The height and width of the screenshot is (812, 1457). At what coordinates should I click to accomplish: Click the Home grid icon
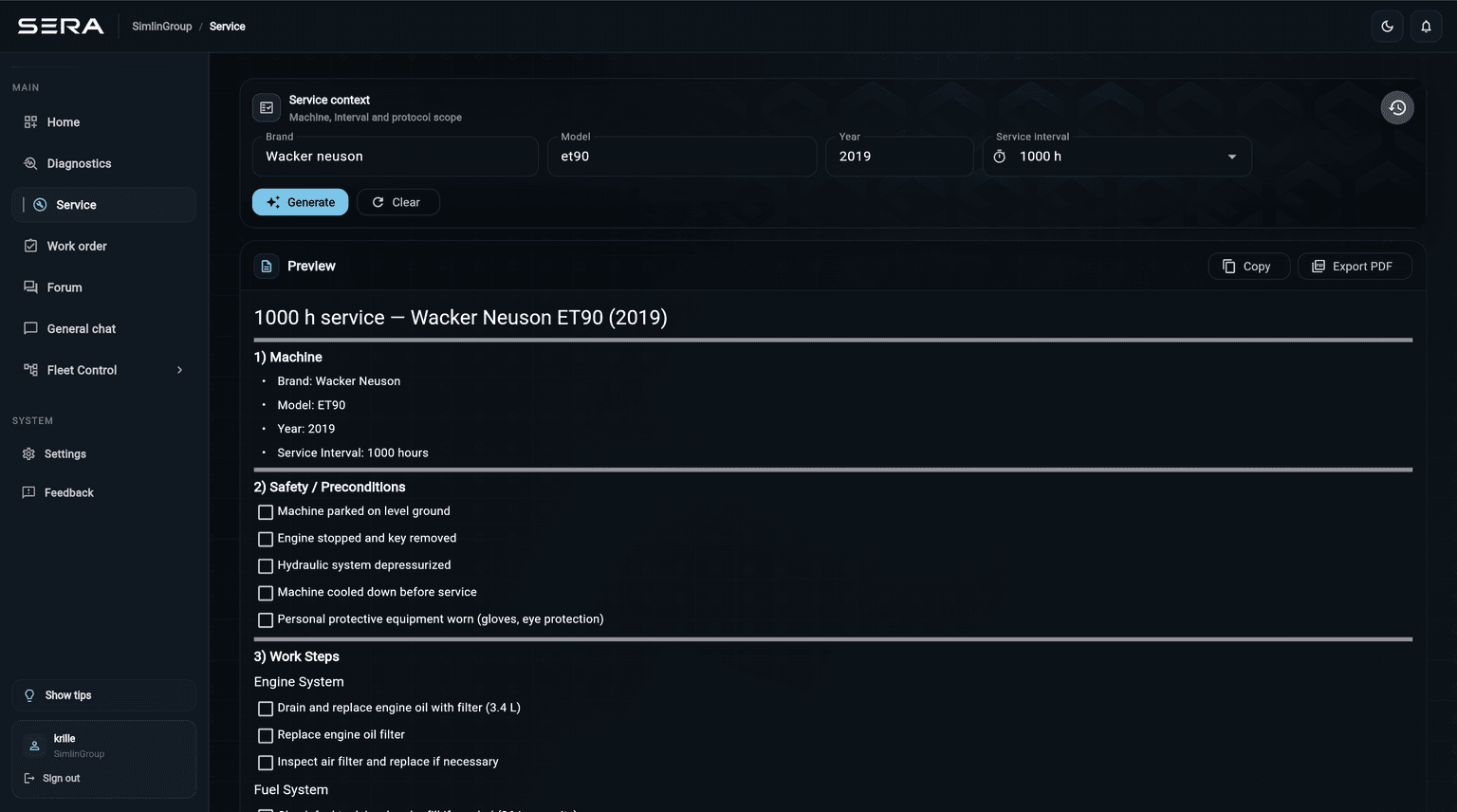[x=30, y=122]
